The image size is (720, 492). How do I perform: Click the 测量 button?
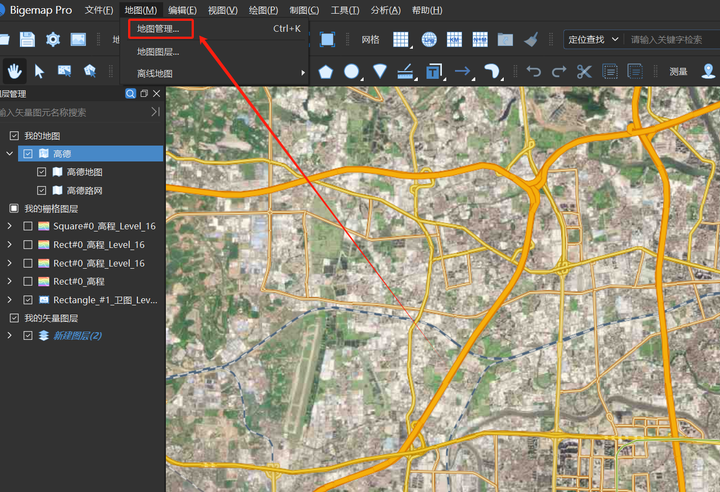click(x=678, y=71)
